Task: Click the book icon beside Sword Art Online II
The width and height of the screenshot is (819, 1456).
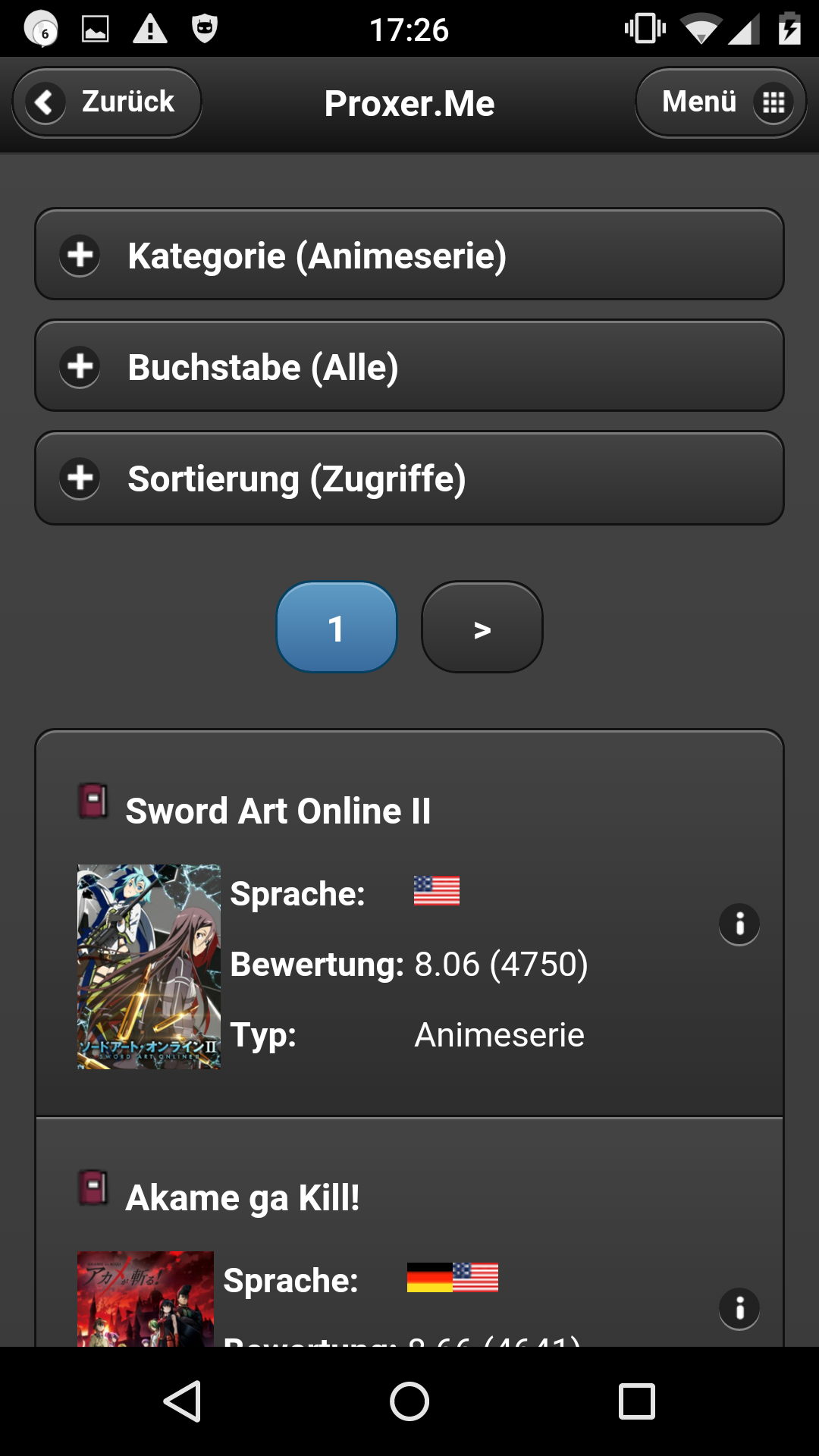Action: tap(93, 802)
